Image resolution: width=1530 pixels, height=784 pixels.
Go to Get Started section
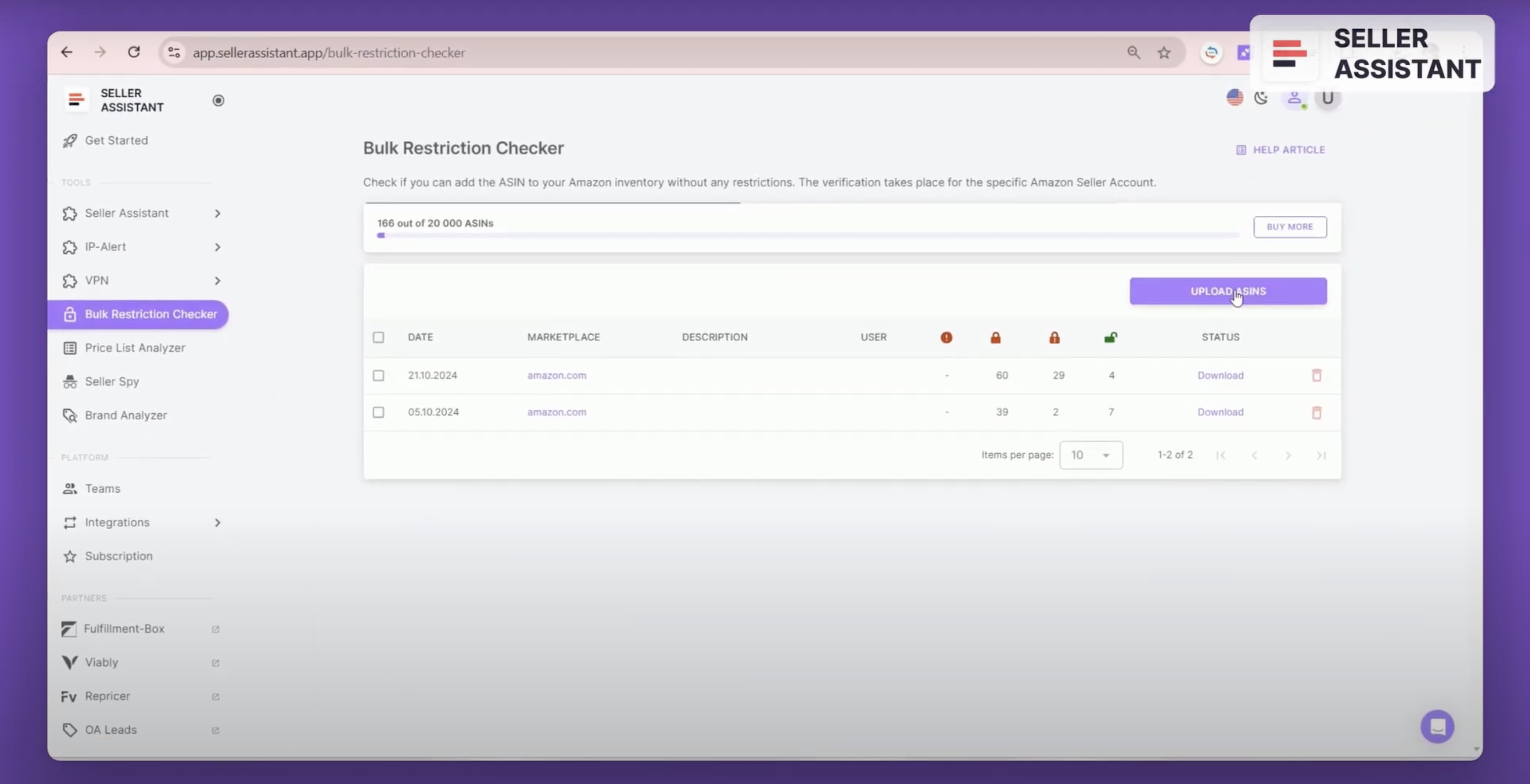click(x=117, y=140)
